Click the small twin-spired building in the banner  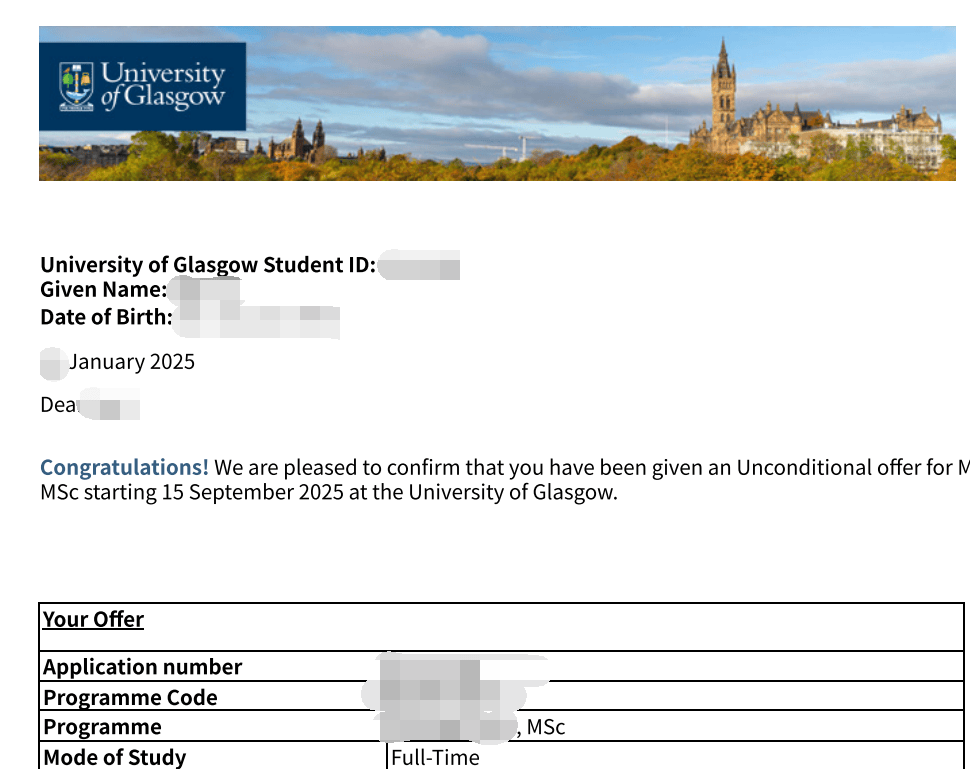coord(306,140)
